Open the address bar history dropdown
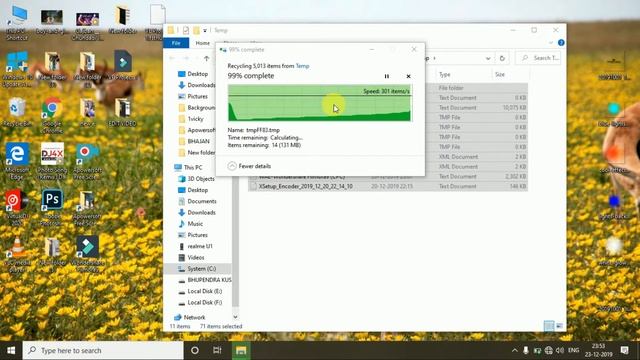Screen dimensions: 640x360 (x=488, y=58)
